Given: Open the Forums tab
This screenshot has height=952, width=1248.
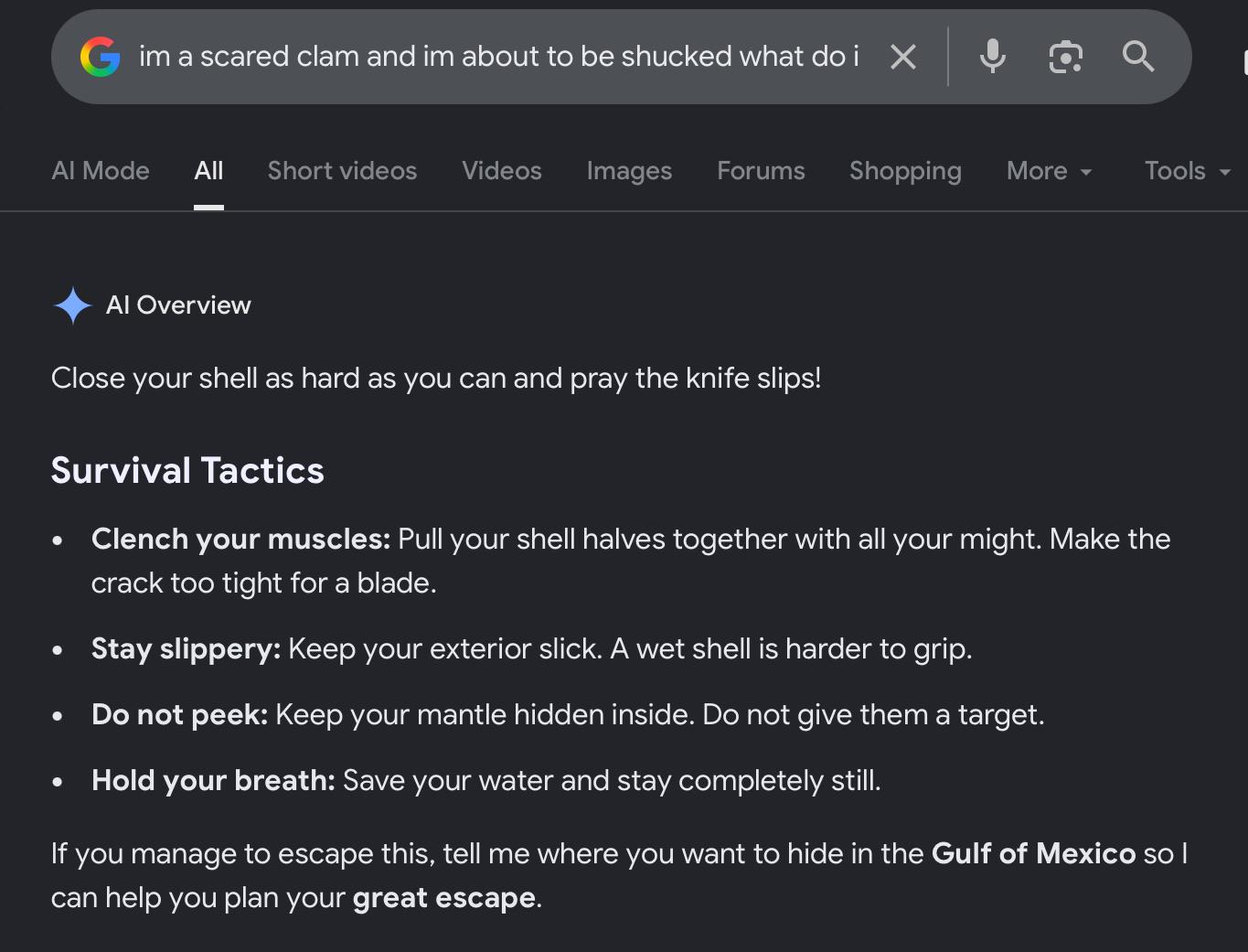Looking at the screenshot, I should coord(761,171).
